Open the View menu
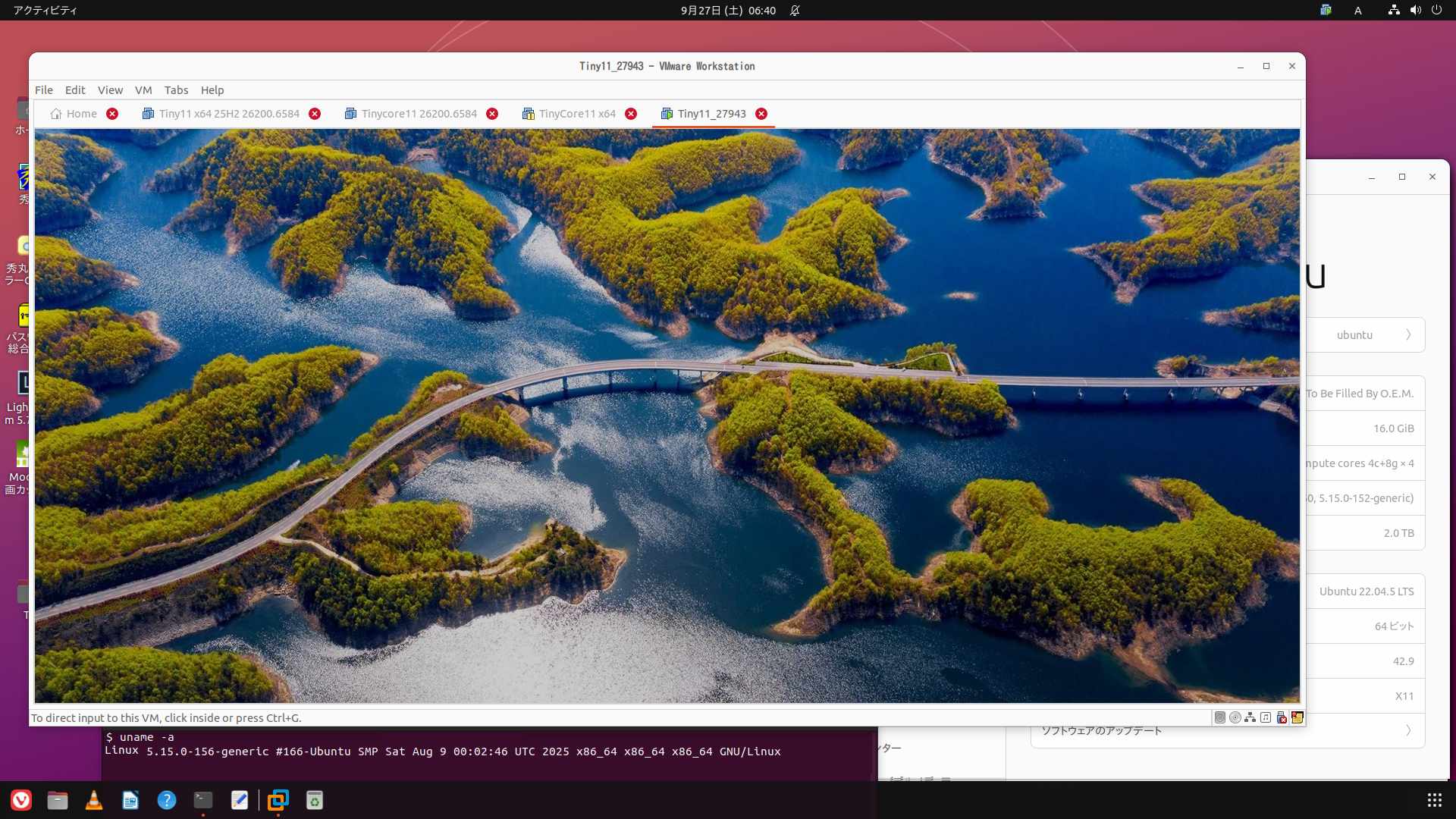This screenshot has width=1456, height=819. (x=110, y=89)
